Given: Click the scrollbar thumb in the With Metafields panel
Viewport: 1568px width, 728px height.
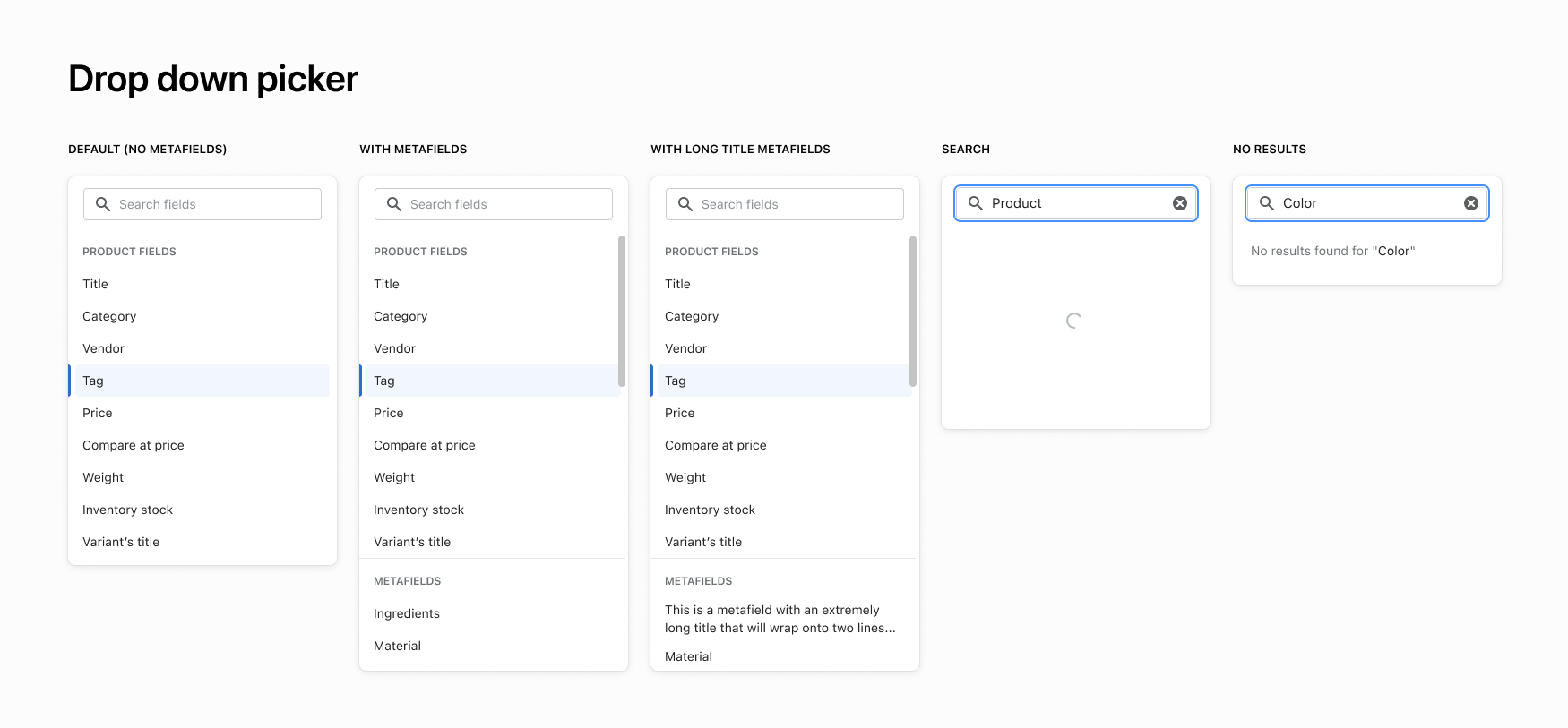Looking at the screenshot, I should click(x=622, y=312).
